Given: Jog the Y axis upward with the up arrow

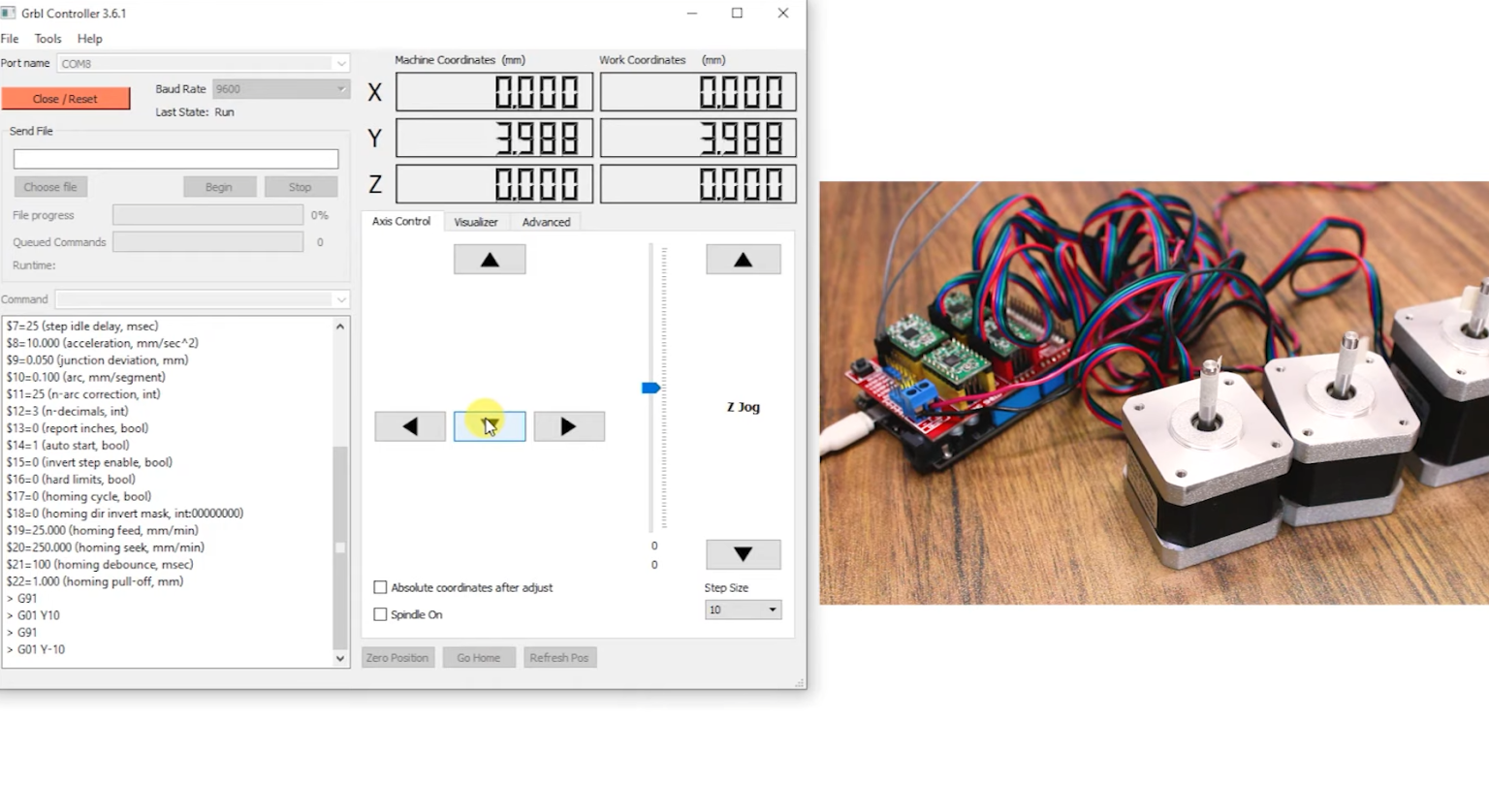Looking at the screenshot, I should click(490, 259).
